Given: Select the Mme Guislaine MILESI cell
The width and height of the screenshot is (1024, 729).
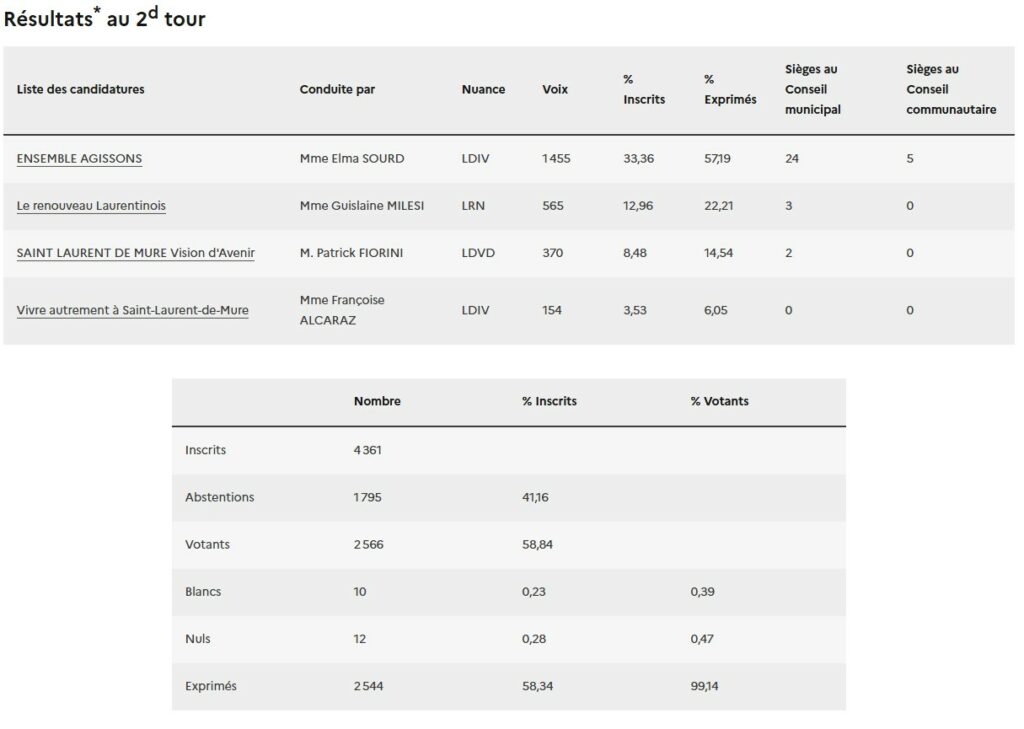Looking at the screenshot, I should (x=362, y=206).
